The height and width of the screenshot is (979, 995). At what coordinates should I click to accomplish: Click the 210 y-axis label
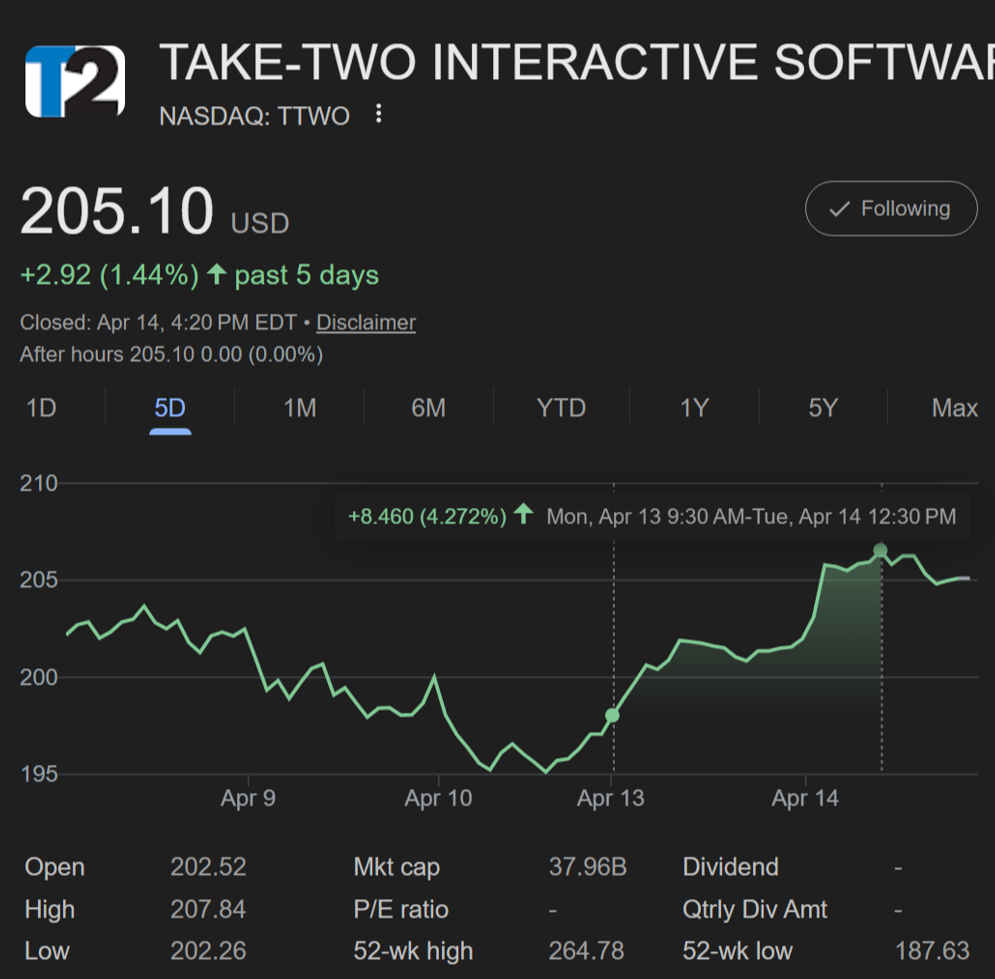coord(39,483)
